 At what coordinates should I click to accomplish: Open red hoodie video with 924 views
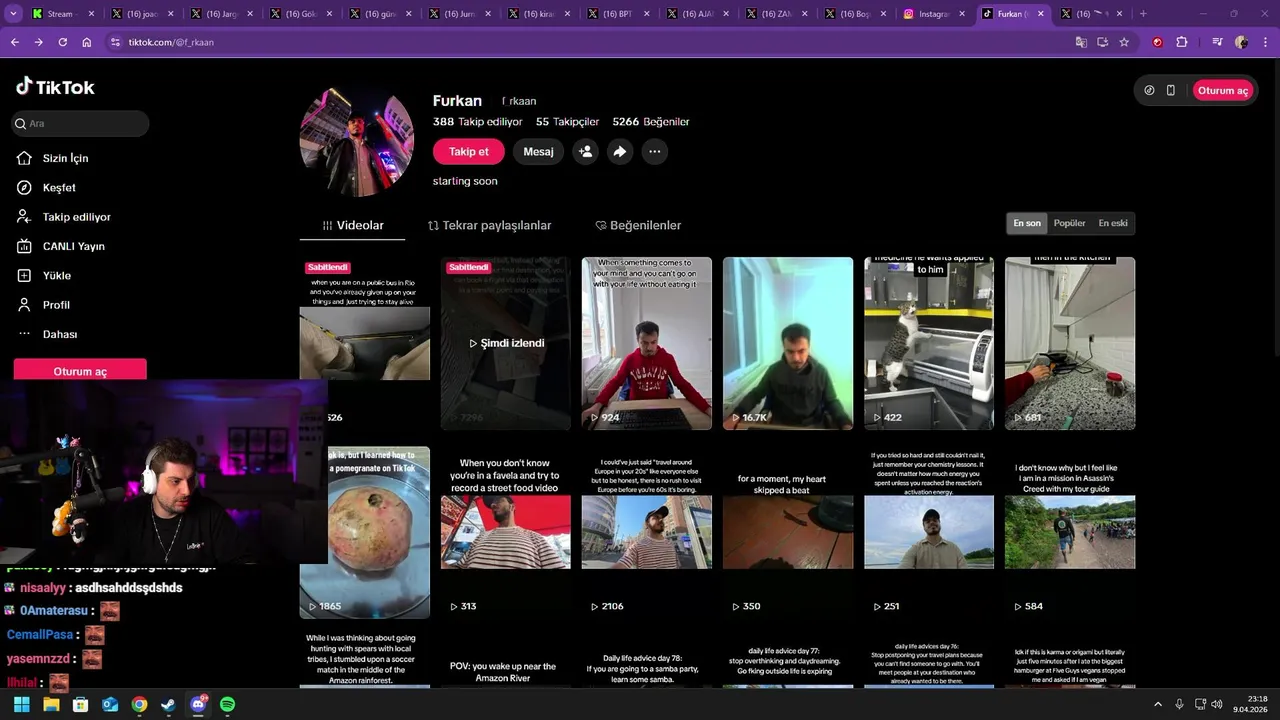tap(647, 343)
